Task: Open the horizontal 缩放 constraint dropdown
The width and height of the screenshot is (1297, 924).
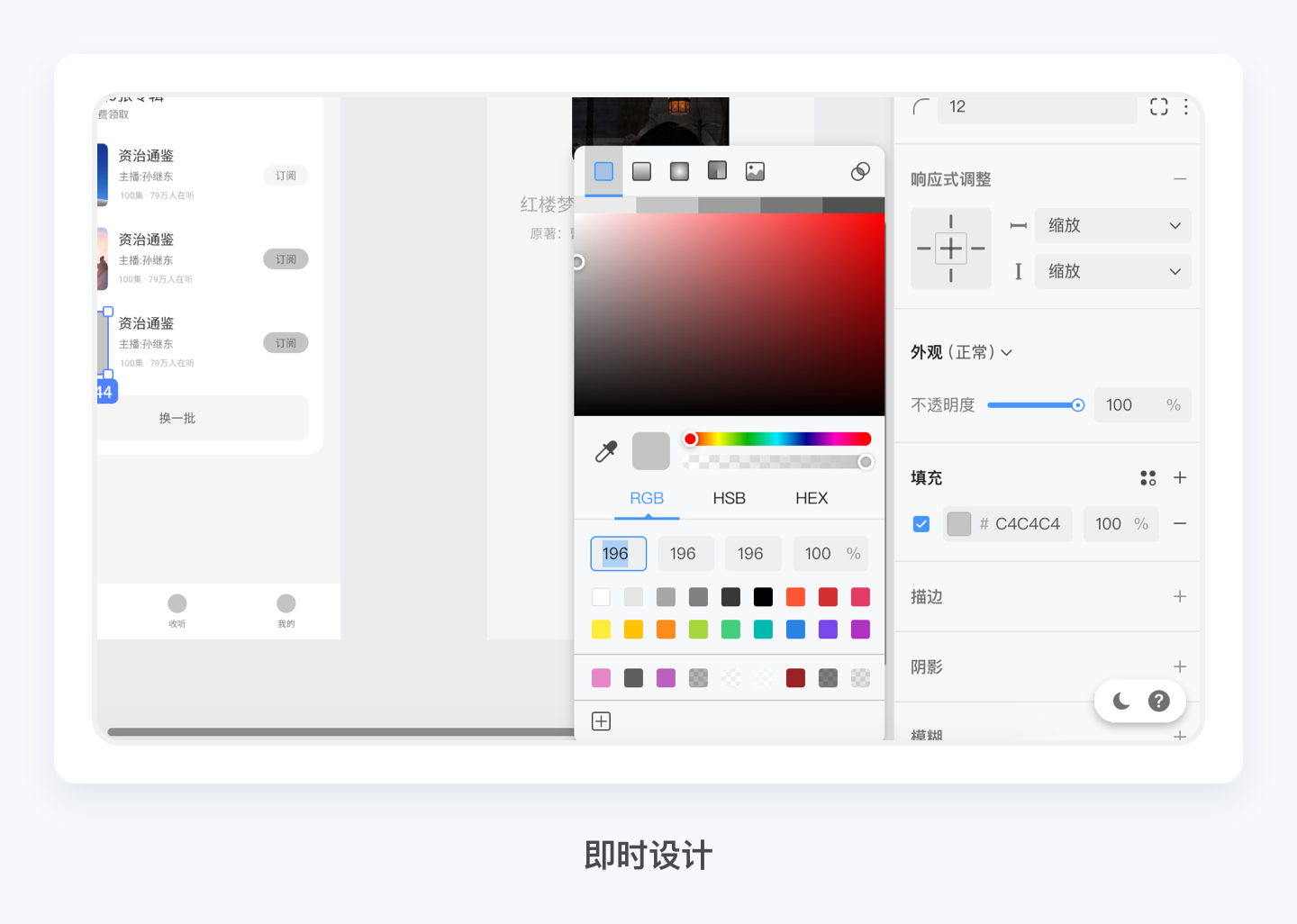Action: point(1112,225)
